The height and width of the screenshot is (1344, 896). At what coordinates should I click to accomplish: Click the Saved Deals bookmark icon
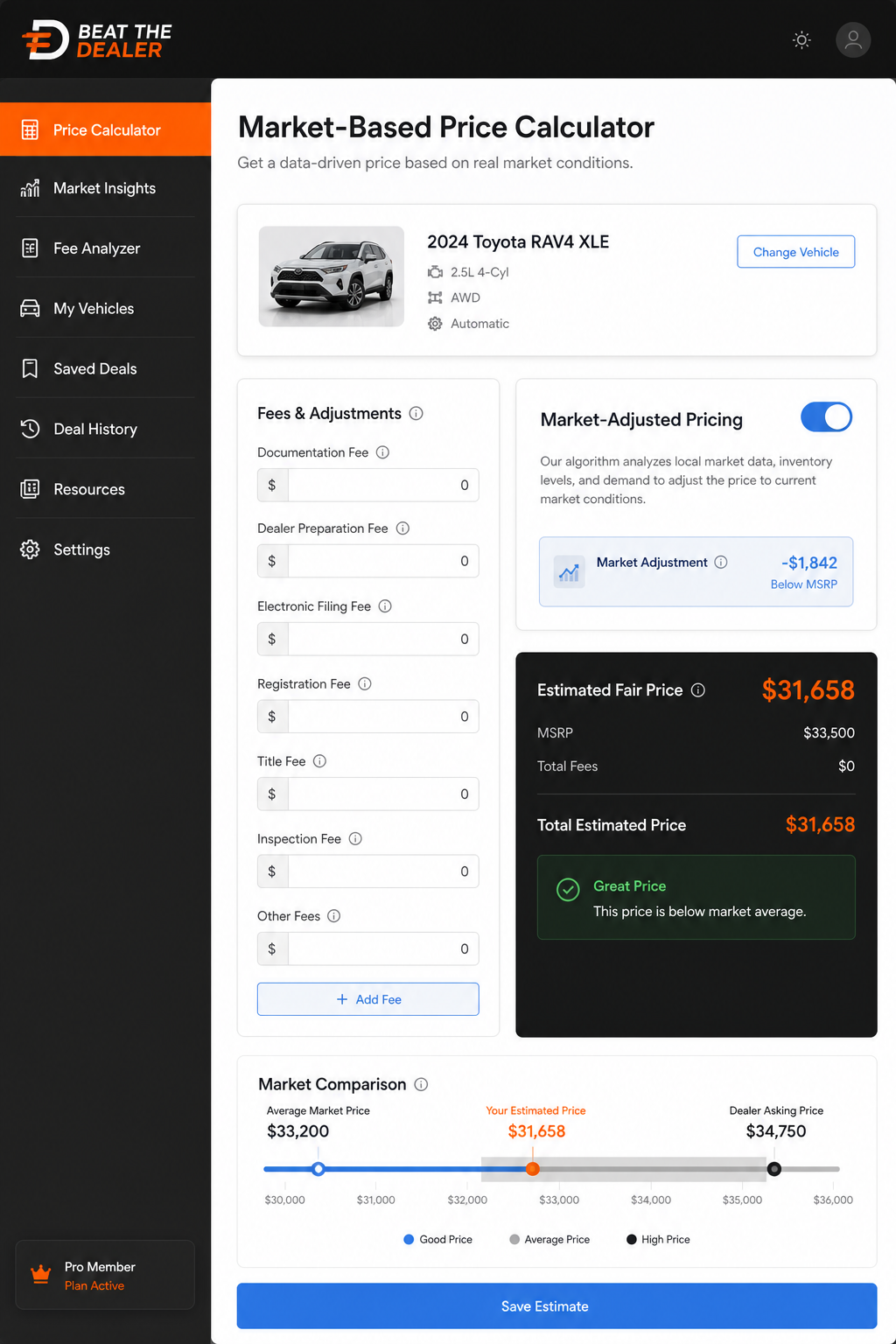[x=30, y=368]
